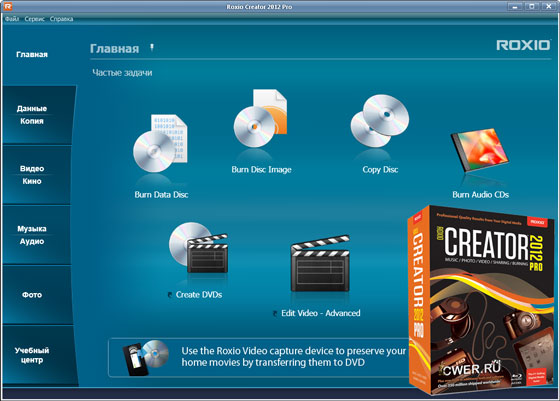560x401 pixels.
Task: Close the Roxio Creator 2012 Pro window
Action: point(549,6)
